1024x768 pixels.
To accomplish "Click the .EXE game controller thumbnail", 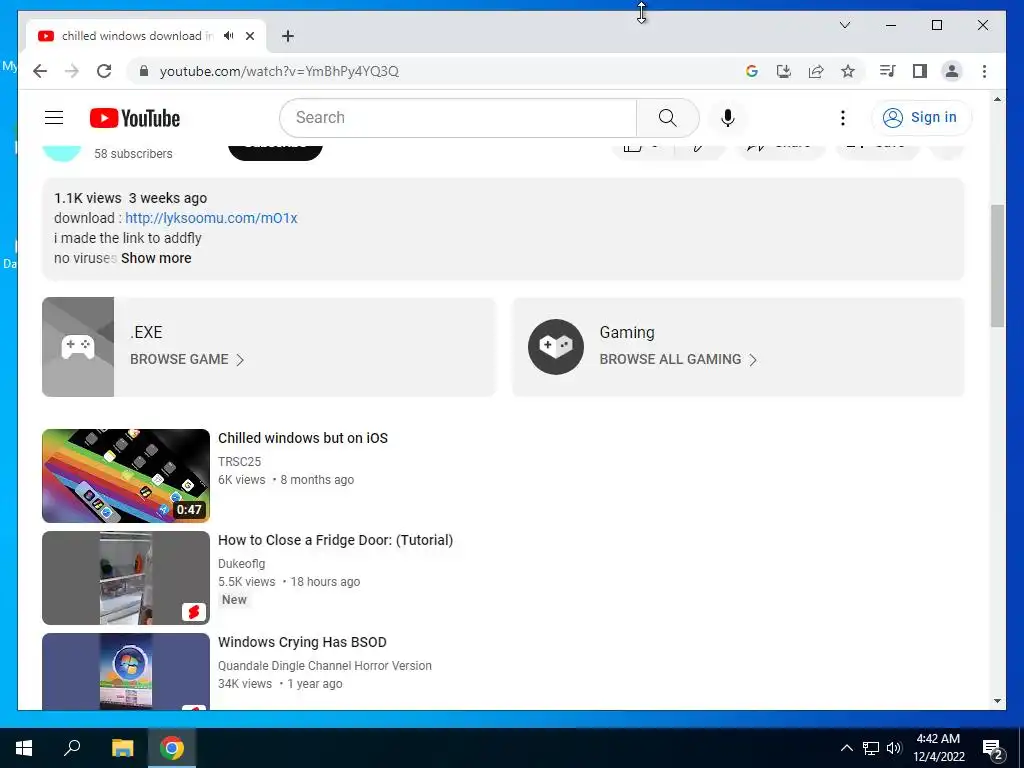I will tap(78, 347).
